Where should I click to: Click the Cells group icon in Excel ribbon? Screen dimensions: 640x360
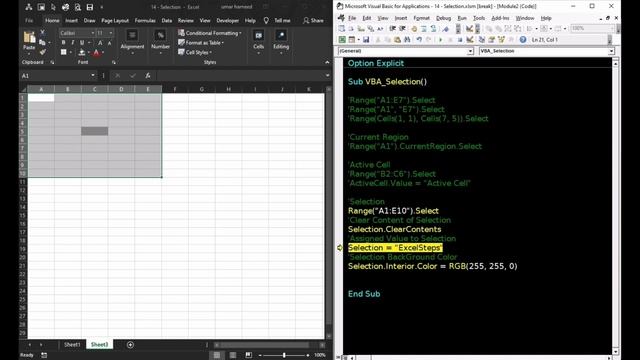[x=258, y=36]
